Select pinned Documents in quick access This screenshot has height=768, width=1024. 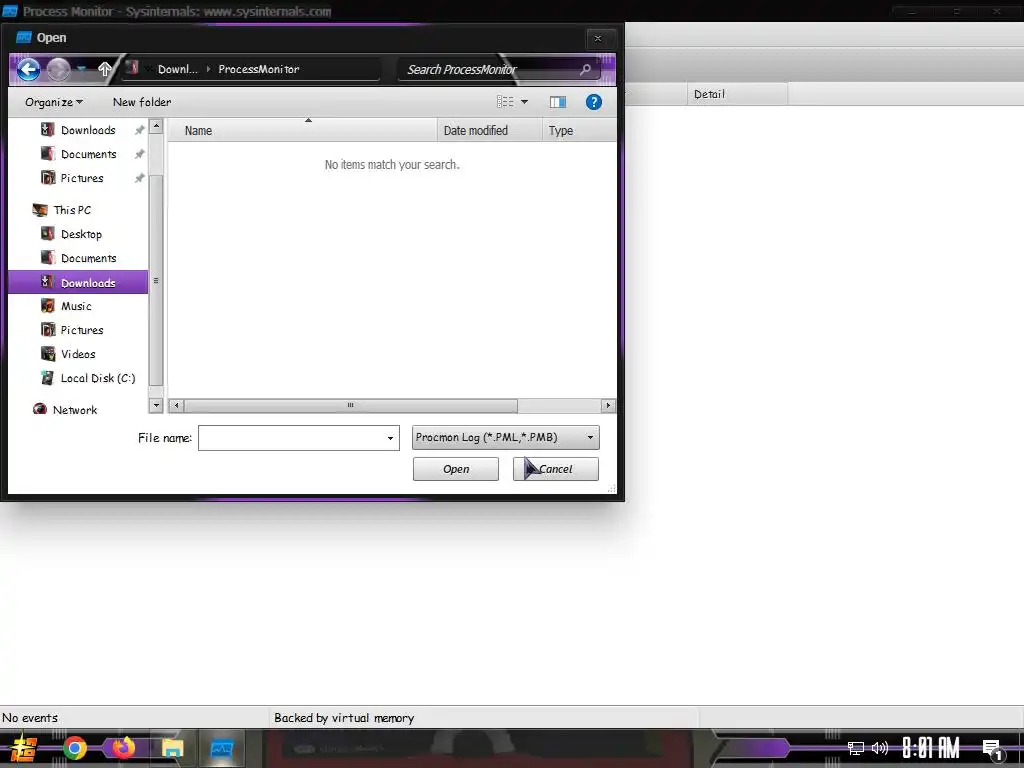[88, 154]
